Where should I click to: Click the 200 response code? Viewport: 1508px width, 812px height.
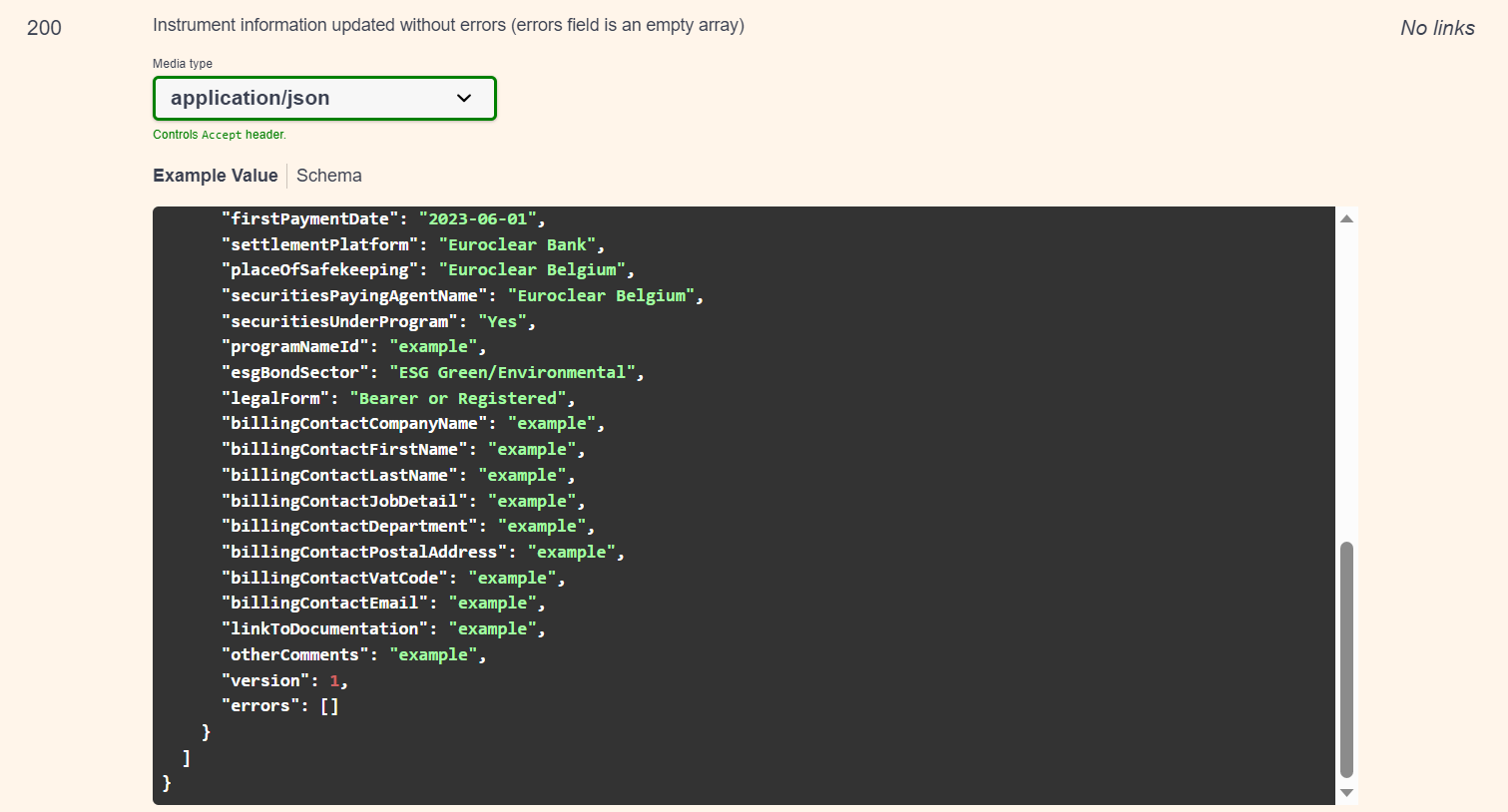click(44, 28)
